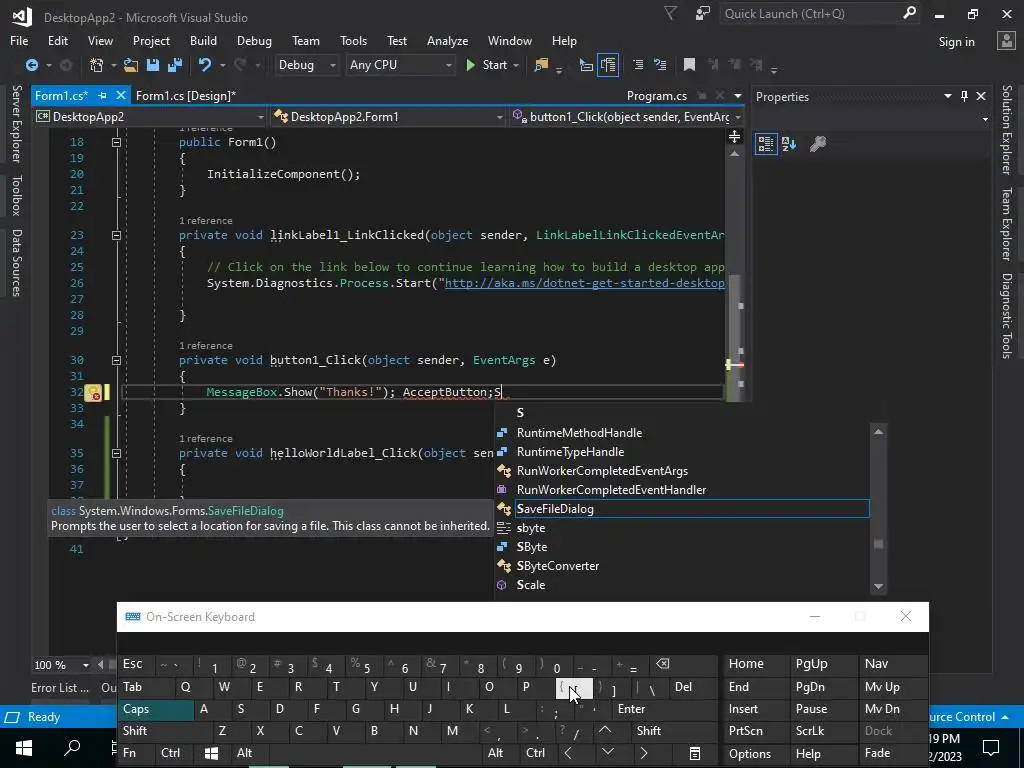
Task: Open the Send Feedback icon
Action: [x=703, y=13]
